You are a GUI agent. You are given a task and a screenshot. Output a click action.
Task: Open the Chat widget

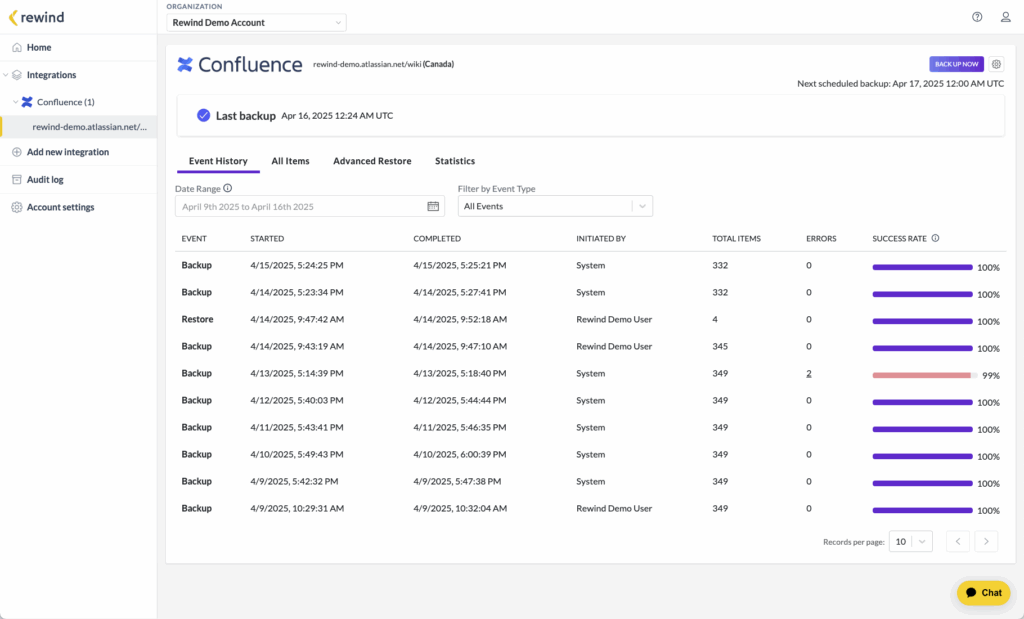point(984,593)
